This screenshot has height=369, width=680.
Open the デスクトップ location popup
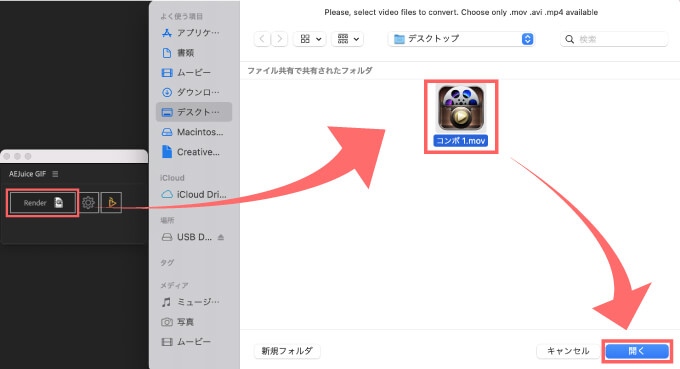pos(461,39)
